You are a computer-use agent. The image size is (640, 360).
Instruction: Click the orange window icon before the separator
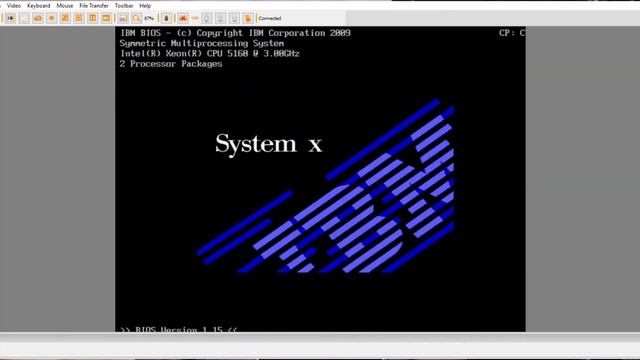[106, 18]
